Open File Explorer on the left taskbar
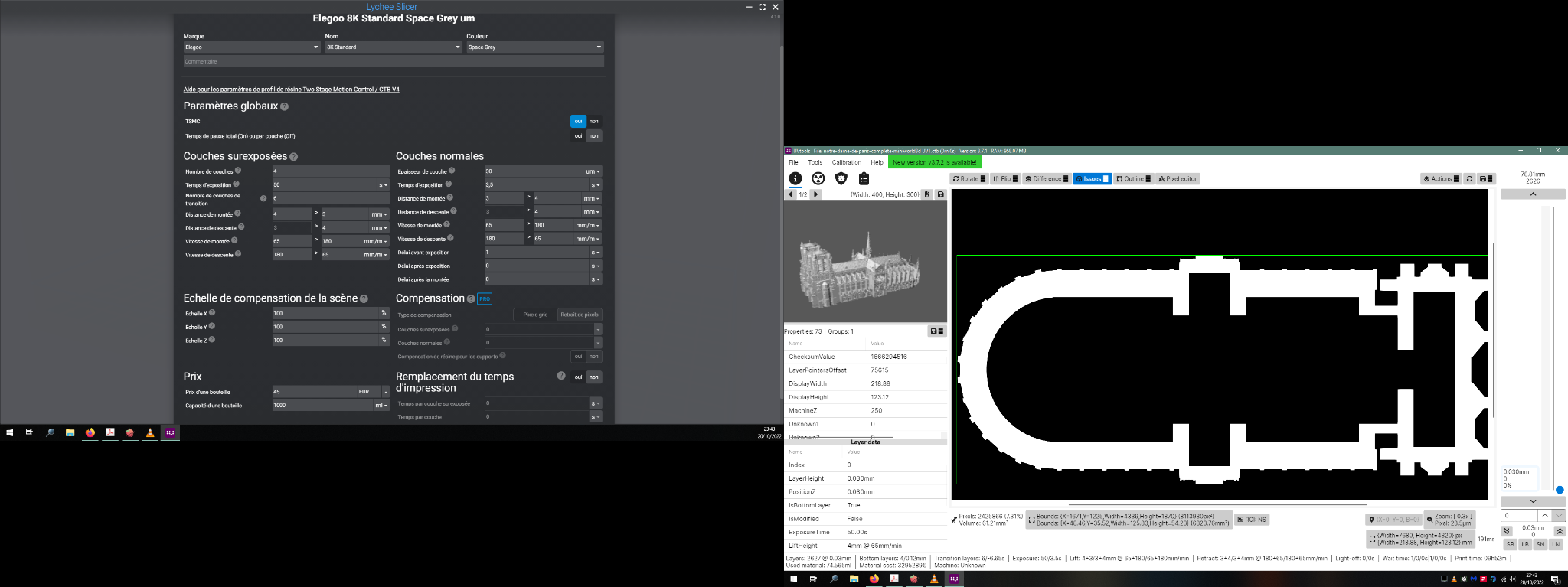Viewport: 1568px width, 587px height. (x=70, y=432)
